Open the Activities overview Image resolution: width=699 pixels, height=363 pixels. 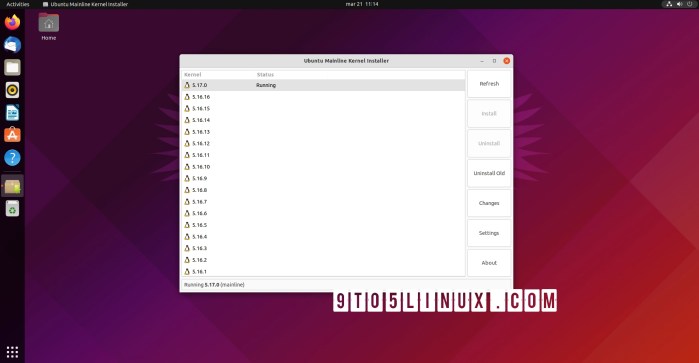(18, 4)
